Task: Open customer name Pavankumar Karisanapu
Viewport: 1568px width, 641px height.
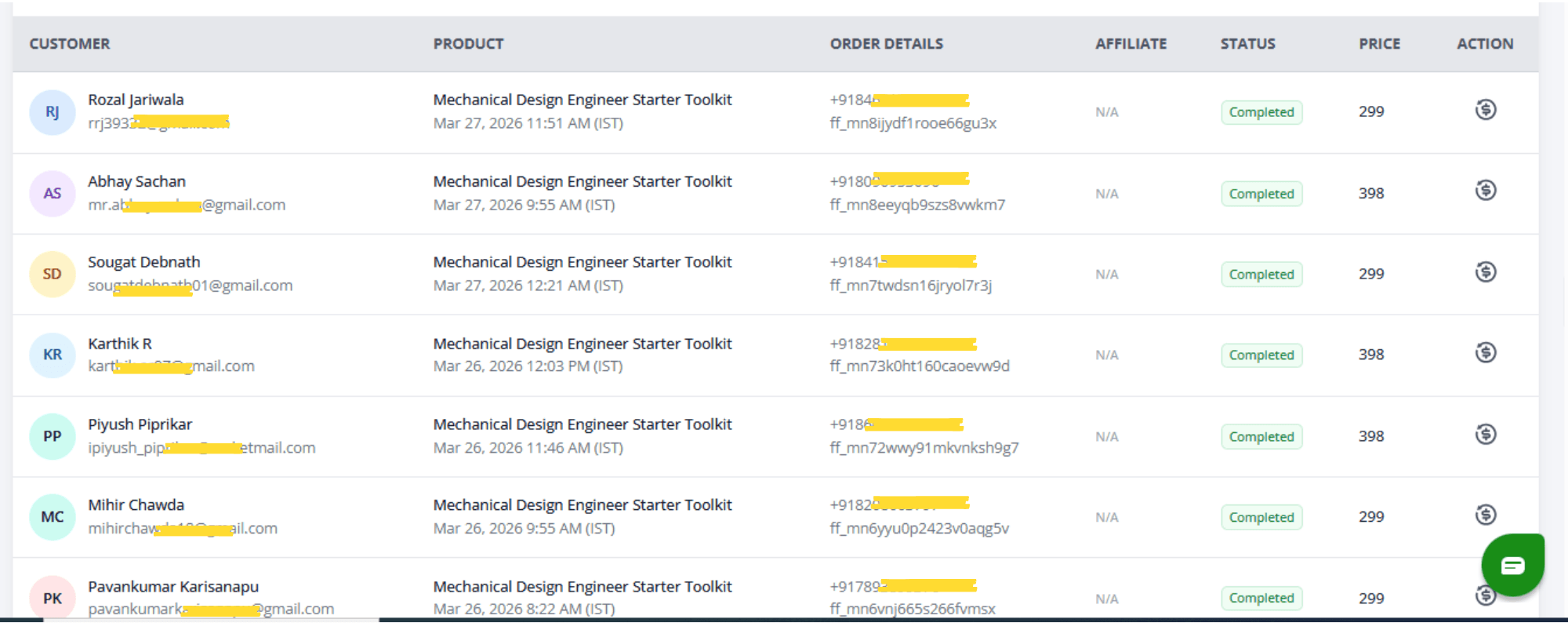Action: coord(172,586)
